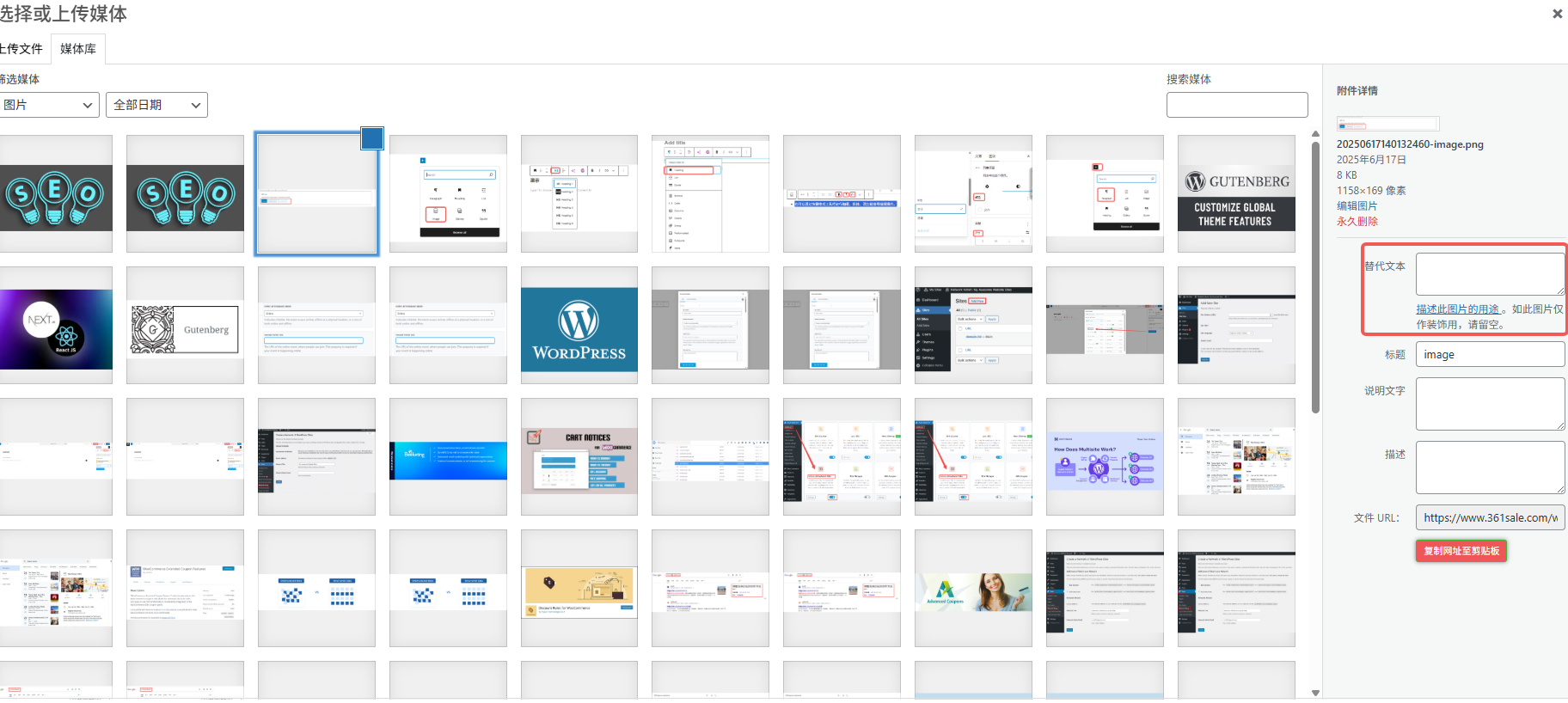Open the 媒体库 tab
1568x703 pixels.
point(78,49)
